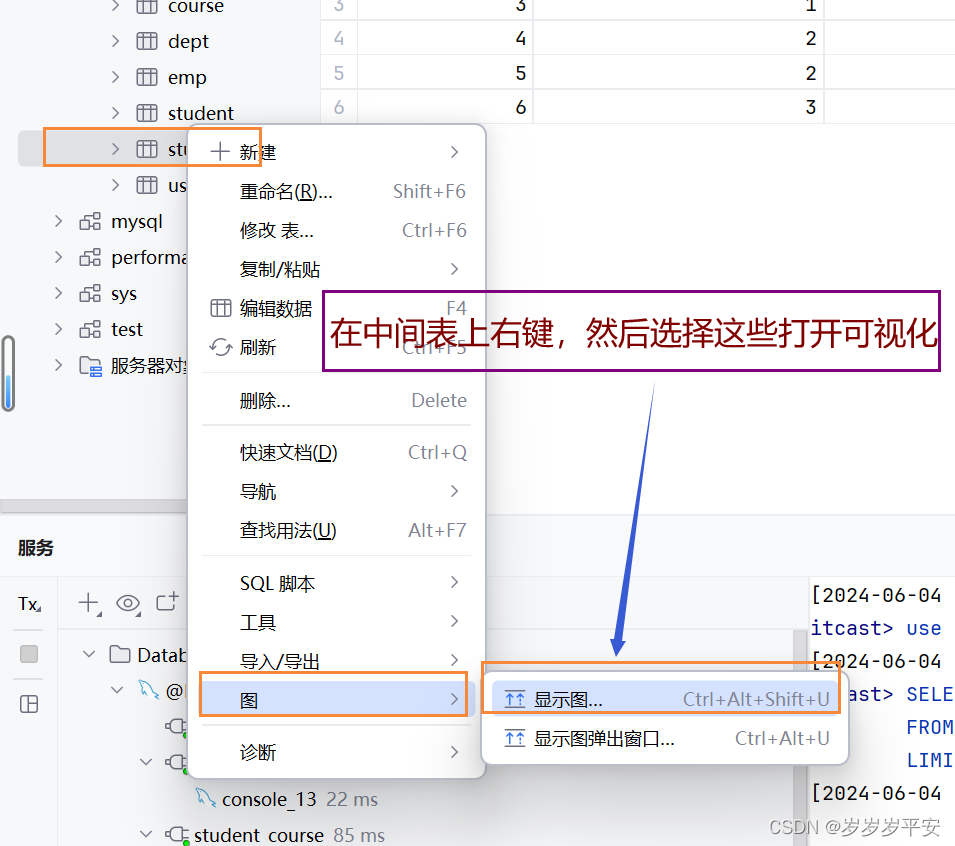955x846 pixels.
Task: Click the add service plus icon
Action: click(x=89, y=603)
